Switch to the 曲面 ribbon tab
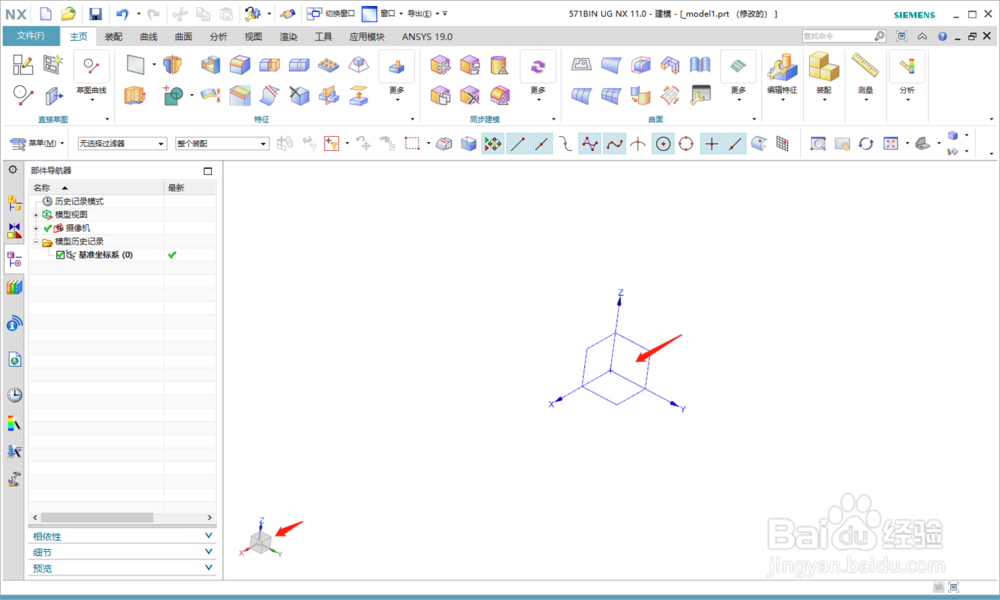The height and width of the screenshot is (600, 1000). (x=184, y=36)
